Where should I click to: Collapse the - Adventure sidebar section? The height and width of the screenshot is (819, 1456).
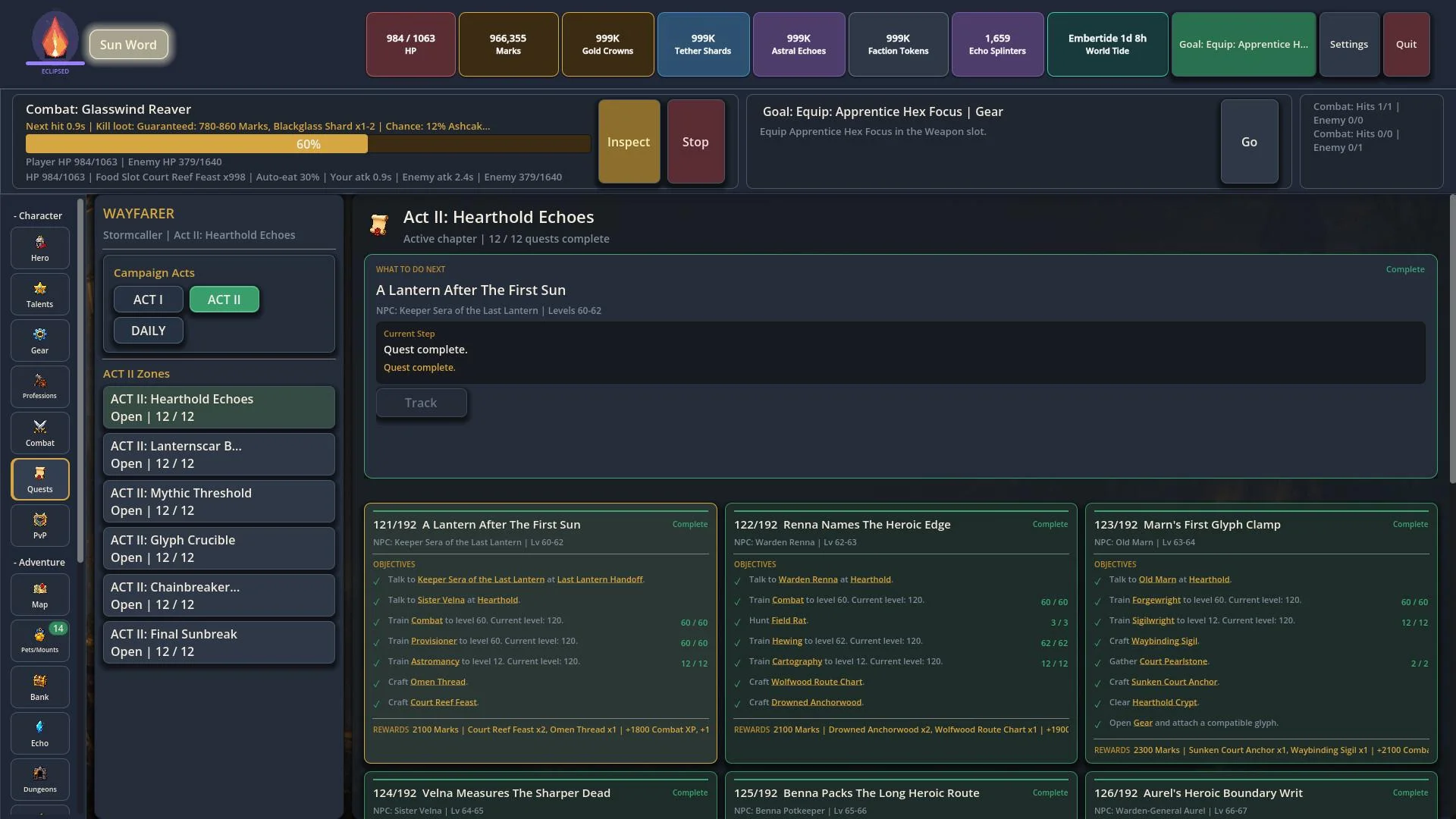[39, 562]
